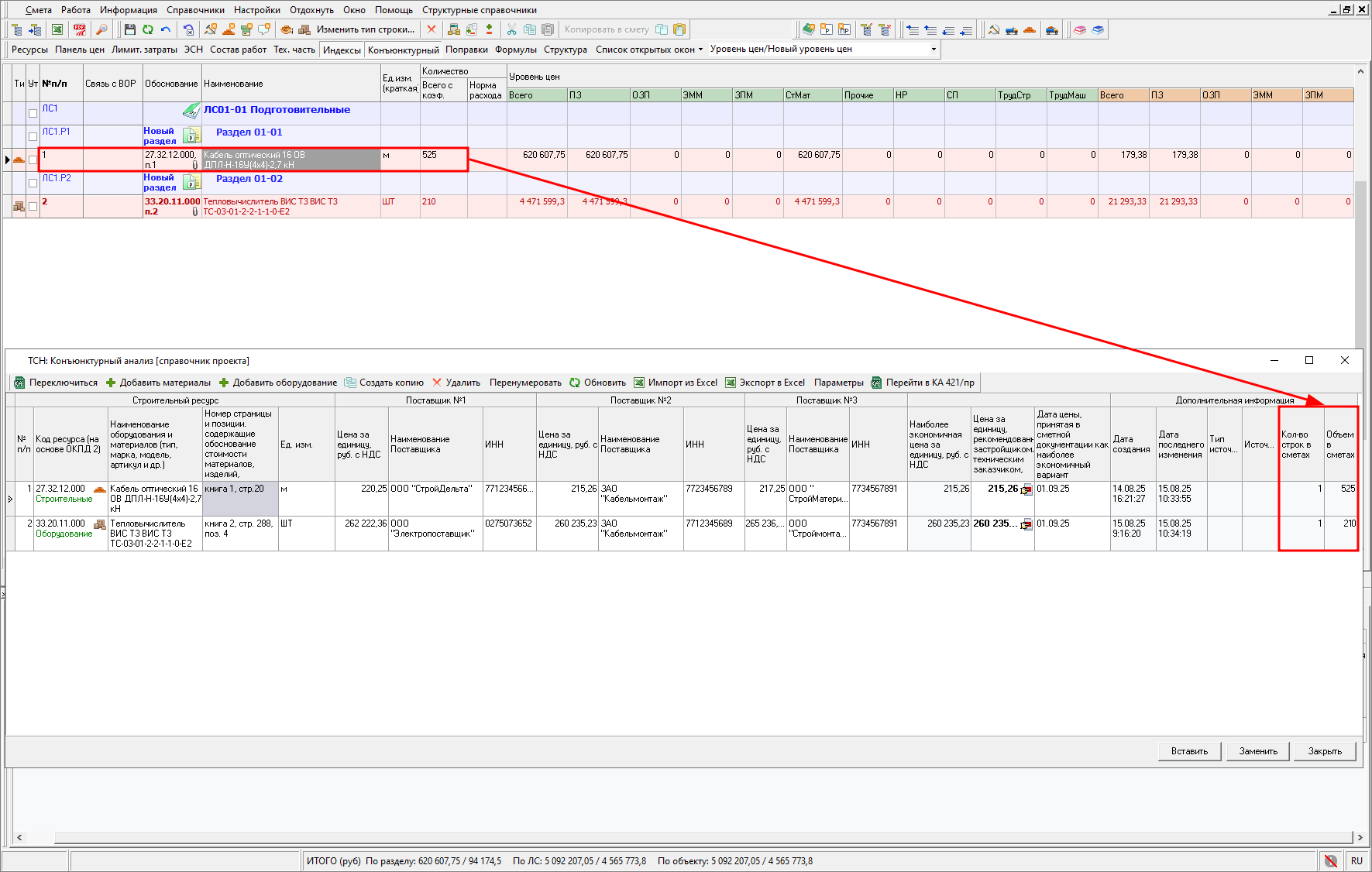This screenshot has width=1372, height=872.
Task: Click the magnifying glass search icon
Action: [101, 29]
